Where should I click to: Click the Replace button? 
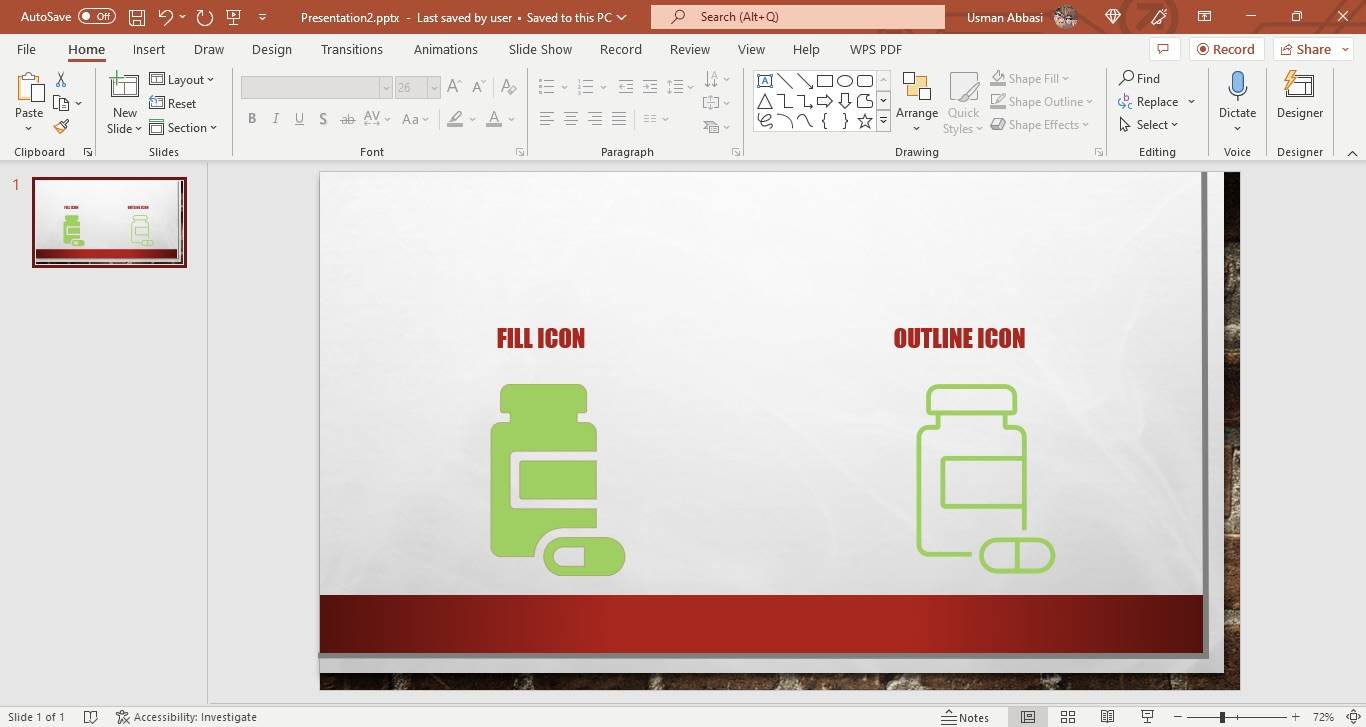pyautogui.click(x=1148, y=102)
